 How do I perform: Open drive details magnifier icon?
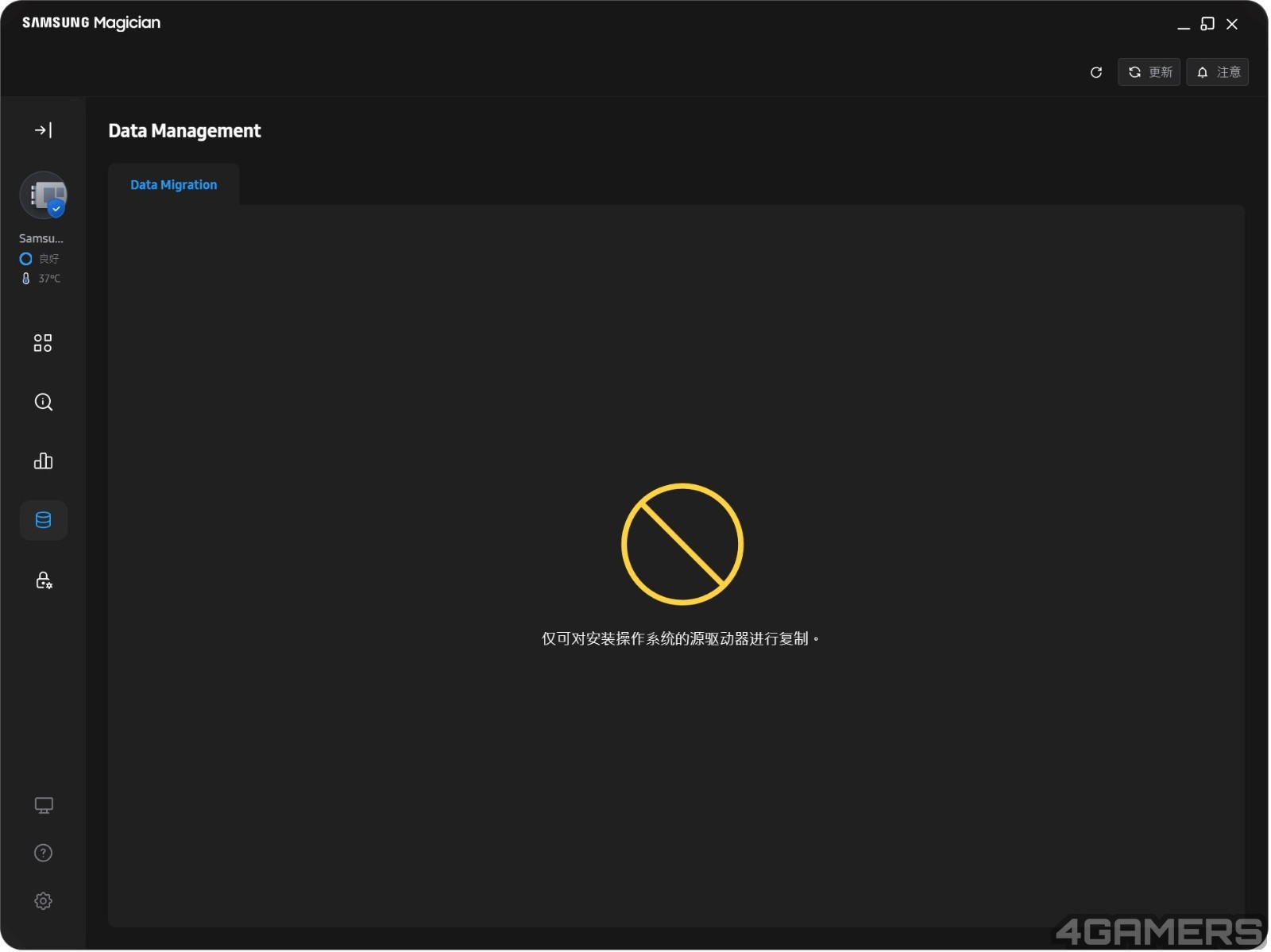click(x=43, y=403)
